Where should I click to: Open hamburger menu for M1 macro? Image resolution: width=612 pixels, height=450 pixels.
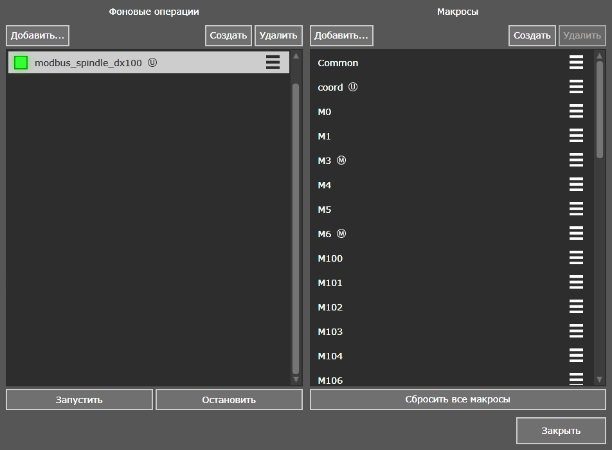click(x=576, y=135)
